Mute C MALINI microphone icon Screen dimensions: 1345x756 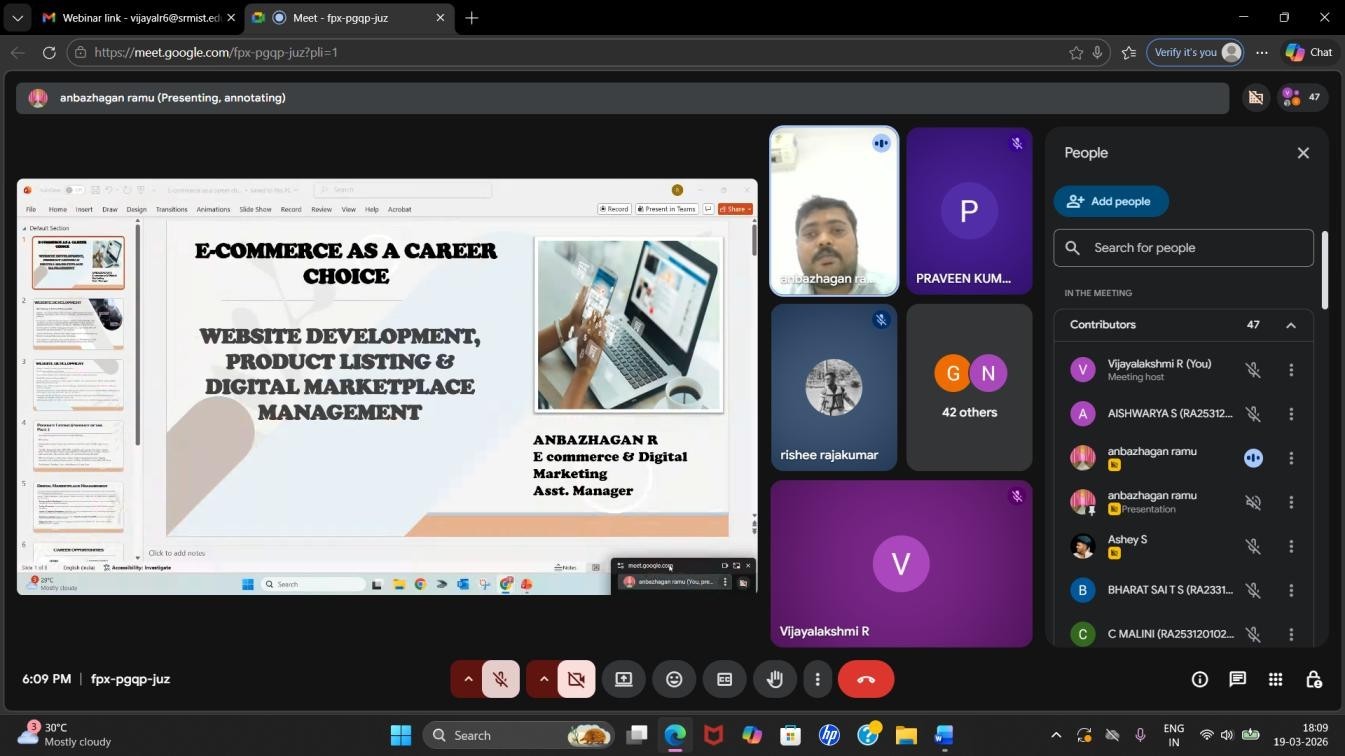(1253, 634)
